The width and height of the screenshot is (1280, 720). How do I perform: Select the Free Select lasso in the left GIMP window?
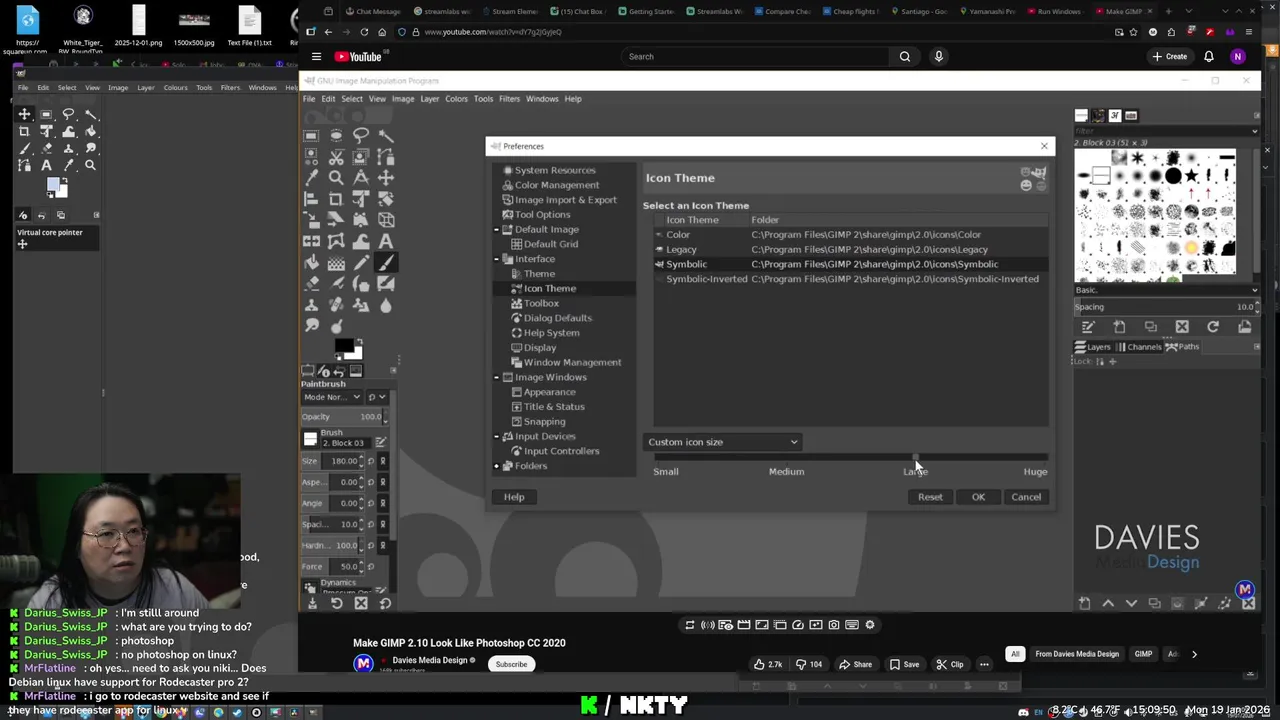click(x=68, y=114)
